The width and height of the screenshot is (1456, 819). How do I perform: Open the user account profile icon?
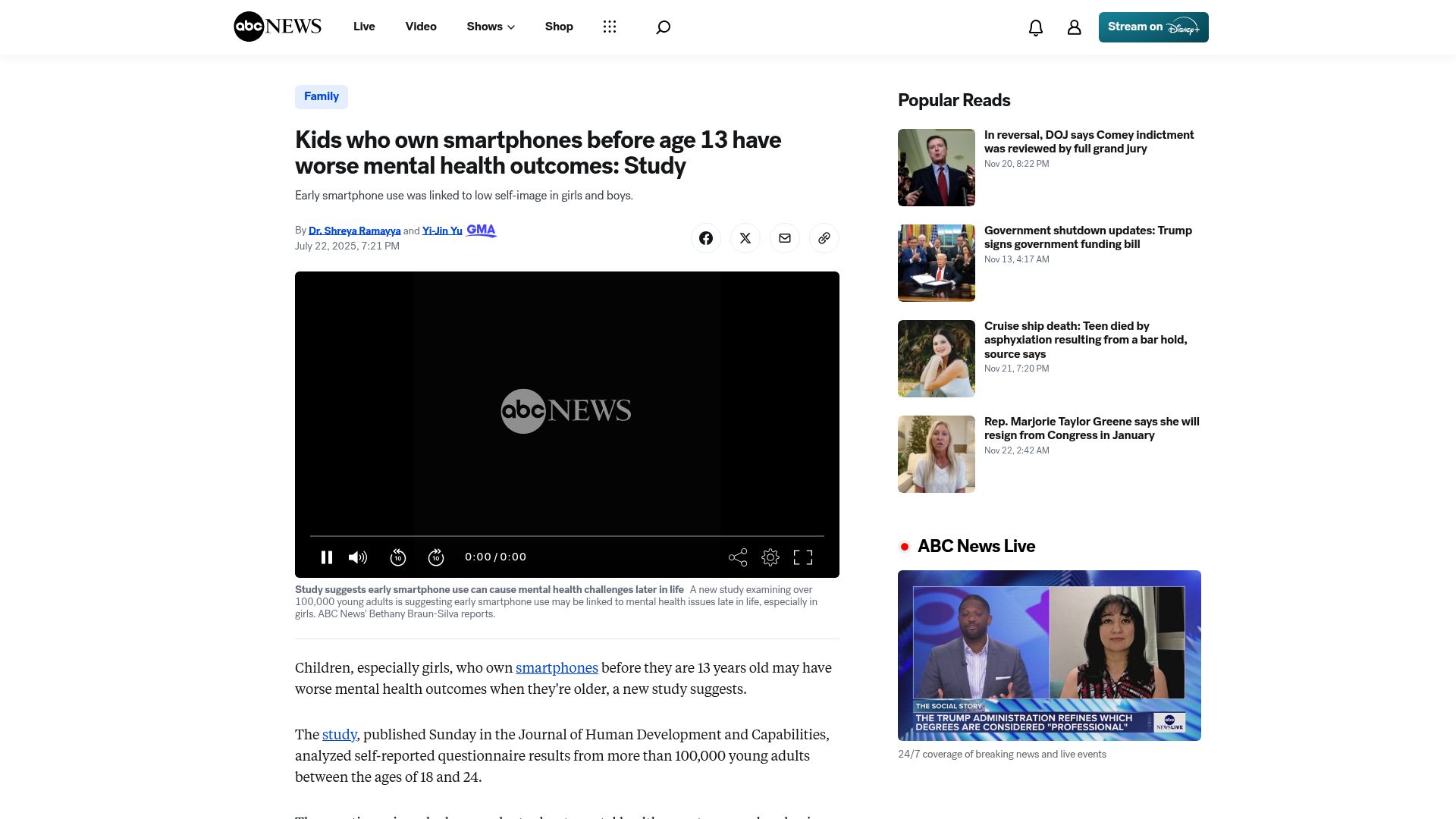point(1075,27)
